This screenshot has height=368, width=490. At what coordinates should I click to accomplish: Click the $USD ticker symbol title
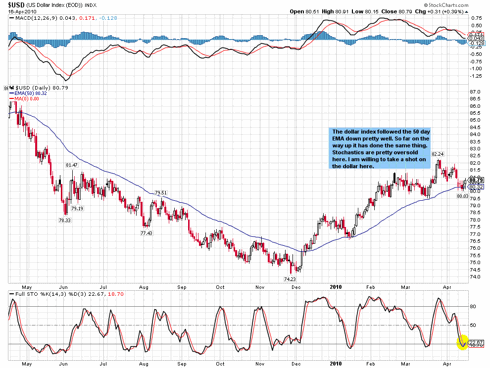coord(16,5)
